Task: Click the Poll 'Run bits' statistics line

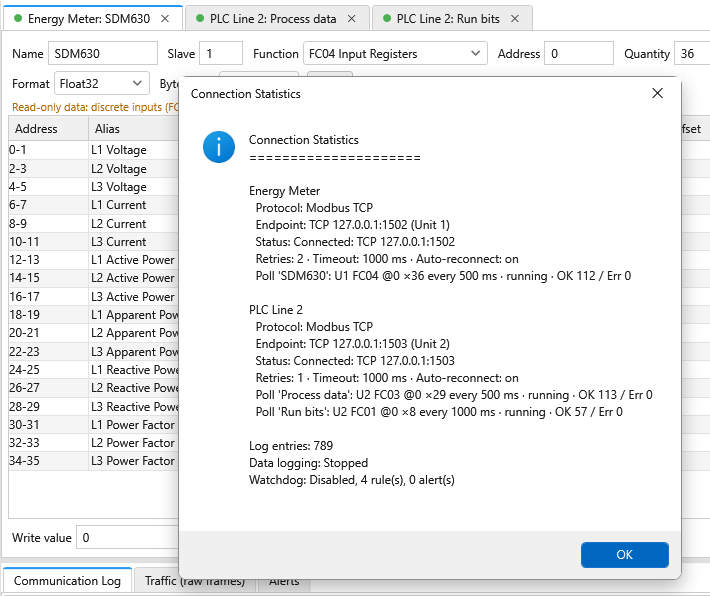Action: (x=439, y=412)
